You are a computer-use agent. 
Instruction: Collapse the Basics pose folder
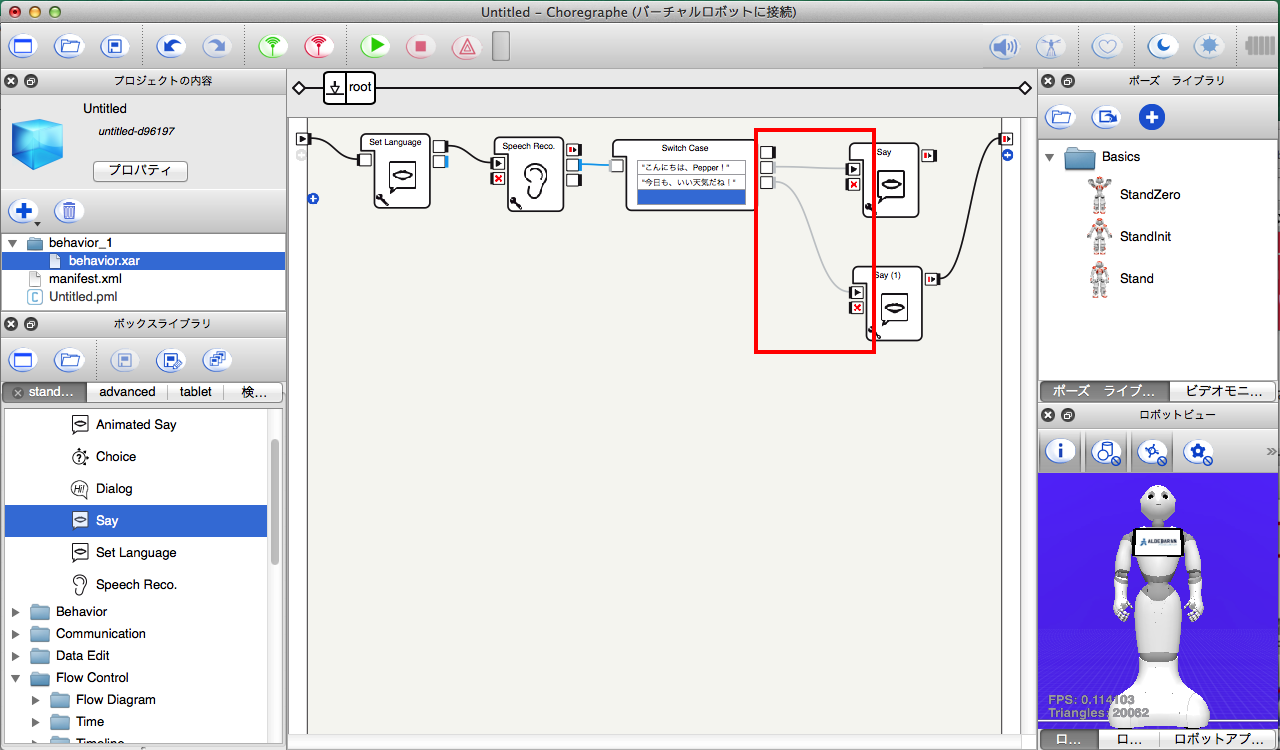[1050, 157]
